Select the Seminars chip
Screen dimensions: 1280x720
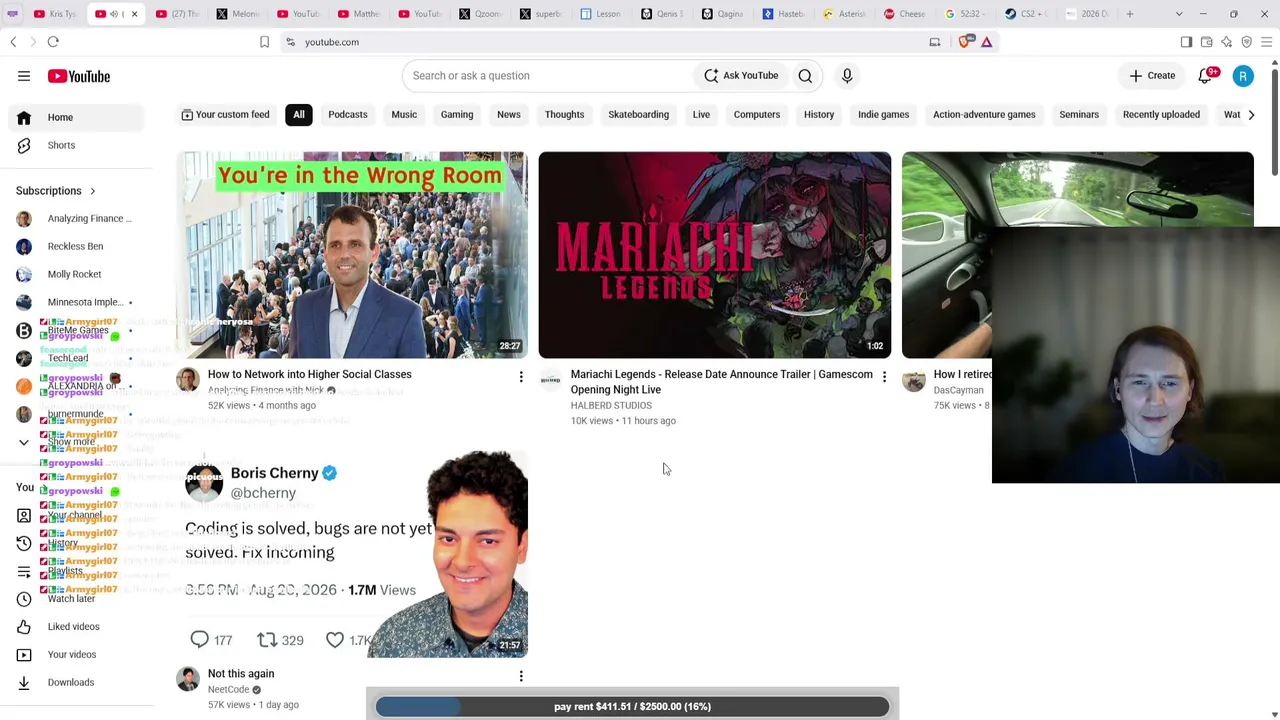1079,115
